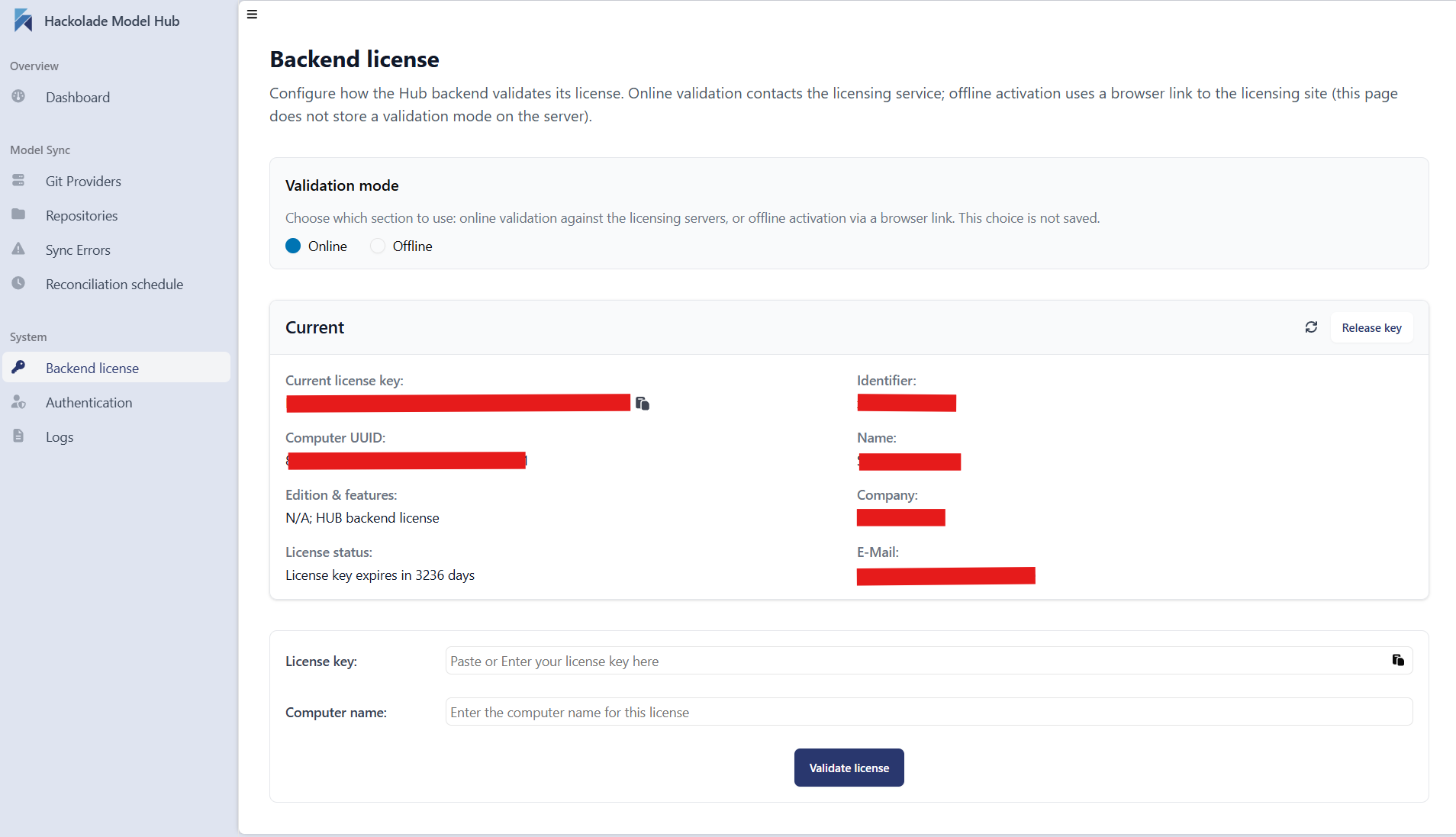Viewport: 1456px width, 837px height.
Task: Focus the Computer name input field
Action: pos(929,712)
